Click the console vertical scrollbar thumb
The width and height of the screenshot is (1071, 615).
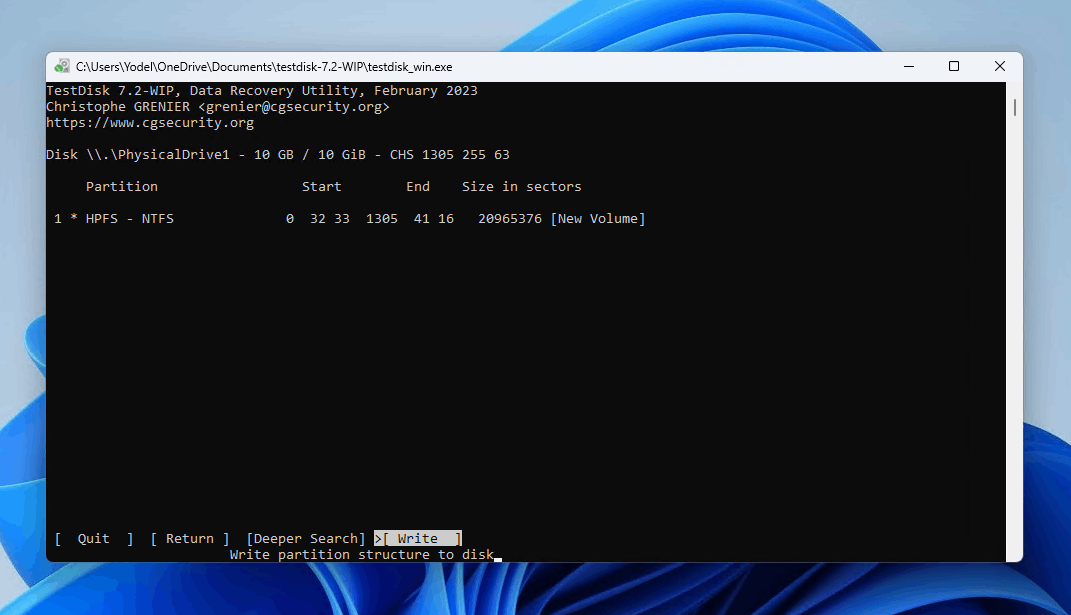(1014, 107)
